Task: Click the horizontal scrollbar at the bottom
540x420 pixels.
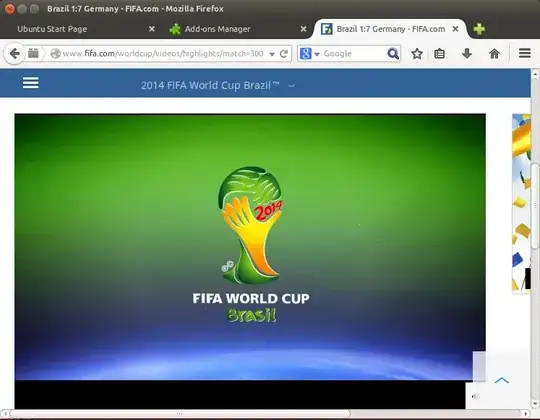Action: point(180,413)
